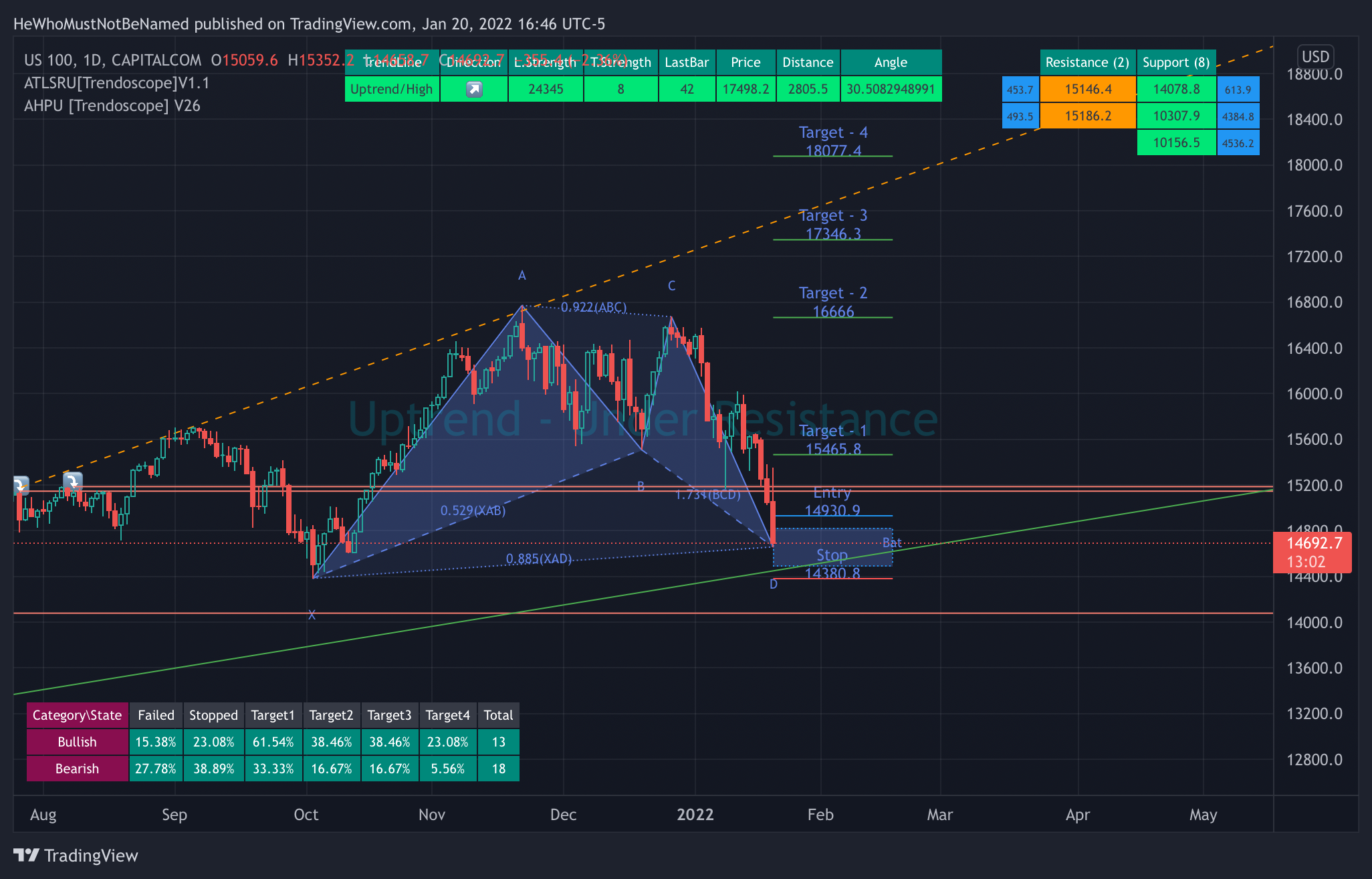Open the USD currency selector
Screen dimensions: 1372x879
(1315, 57)
